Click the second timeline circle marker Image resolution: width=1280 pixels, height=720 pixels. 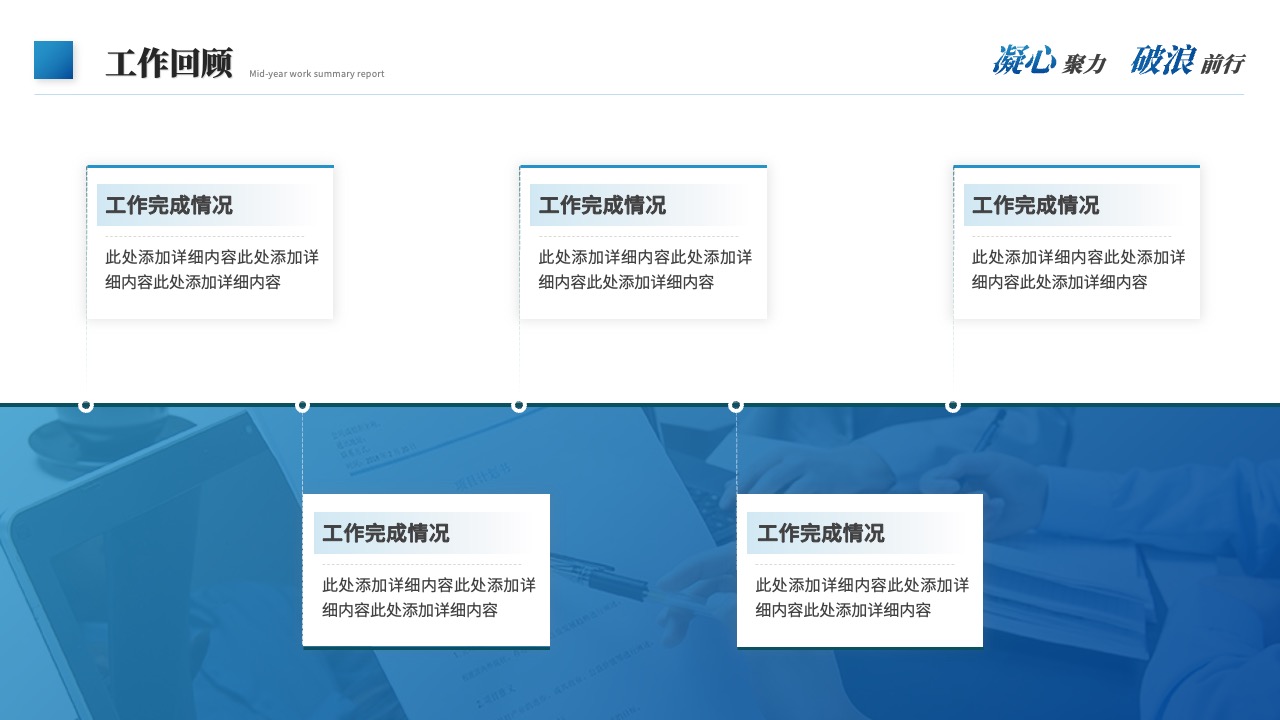click(302, 405)
